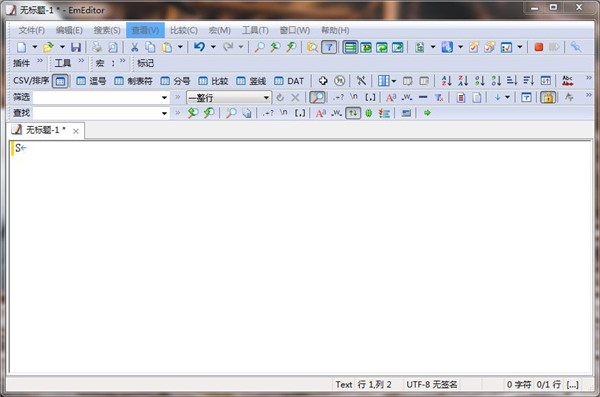Screen dimensions: 600x397
Task: Click the green arrow icon ending the find bar
Action: coord(427,113)
